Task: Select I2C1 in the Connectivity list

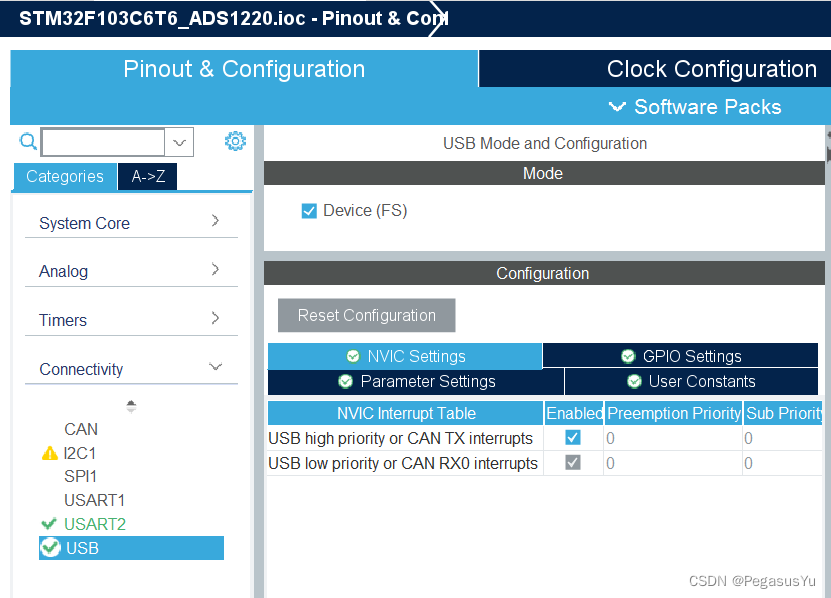Action: tap(79, 453)
